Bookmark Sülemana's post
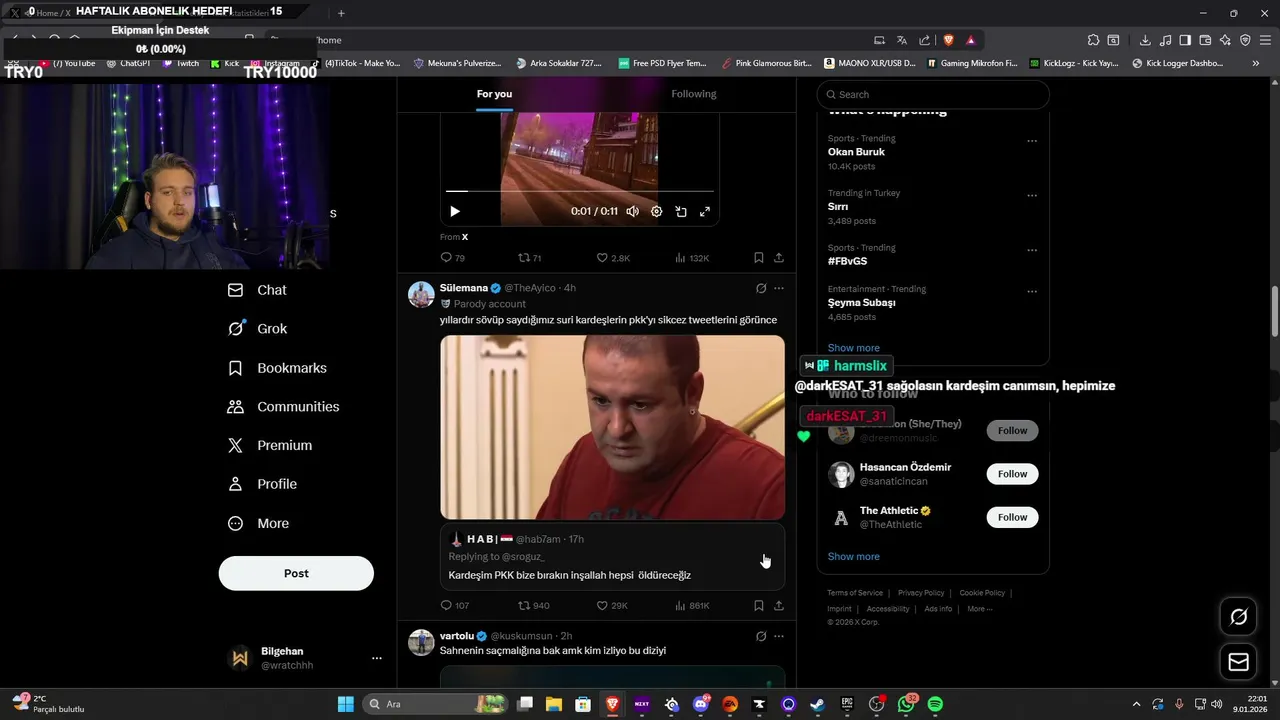 [759, 606]
